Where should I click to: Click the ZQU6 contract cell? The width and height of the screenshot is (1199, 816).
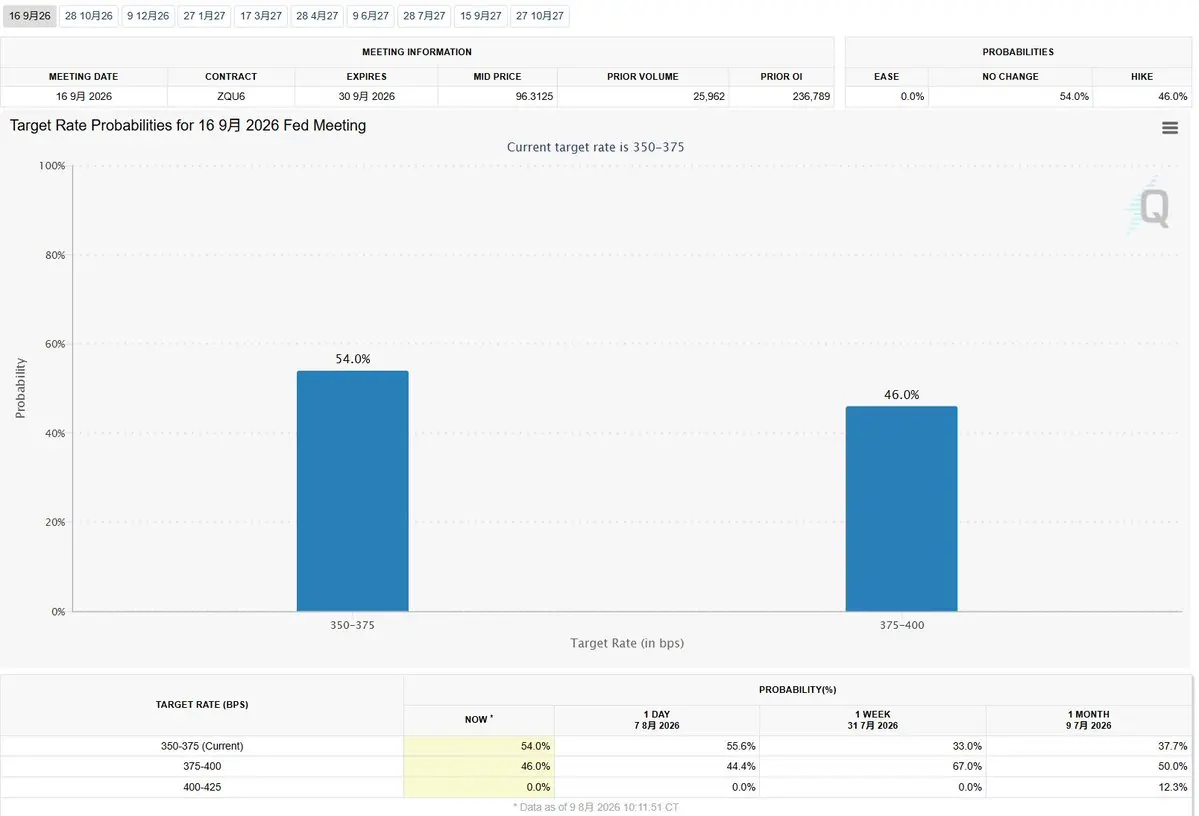(x=231, y=96)
